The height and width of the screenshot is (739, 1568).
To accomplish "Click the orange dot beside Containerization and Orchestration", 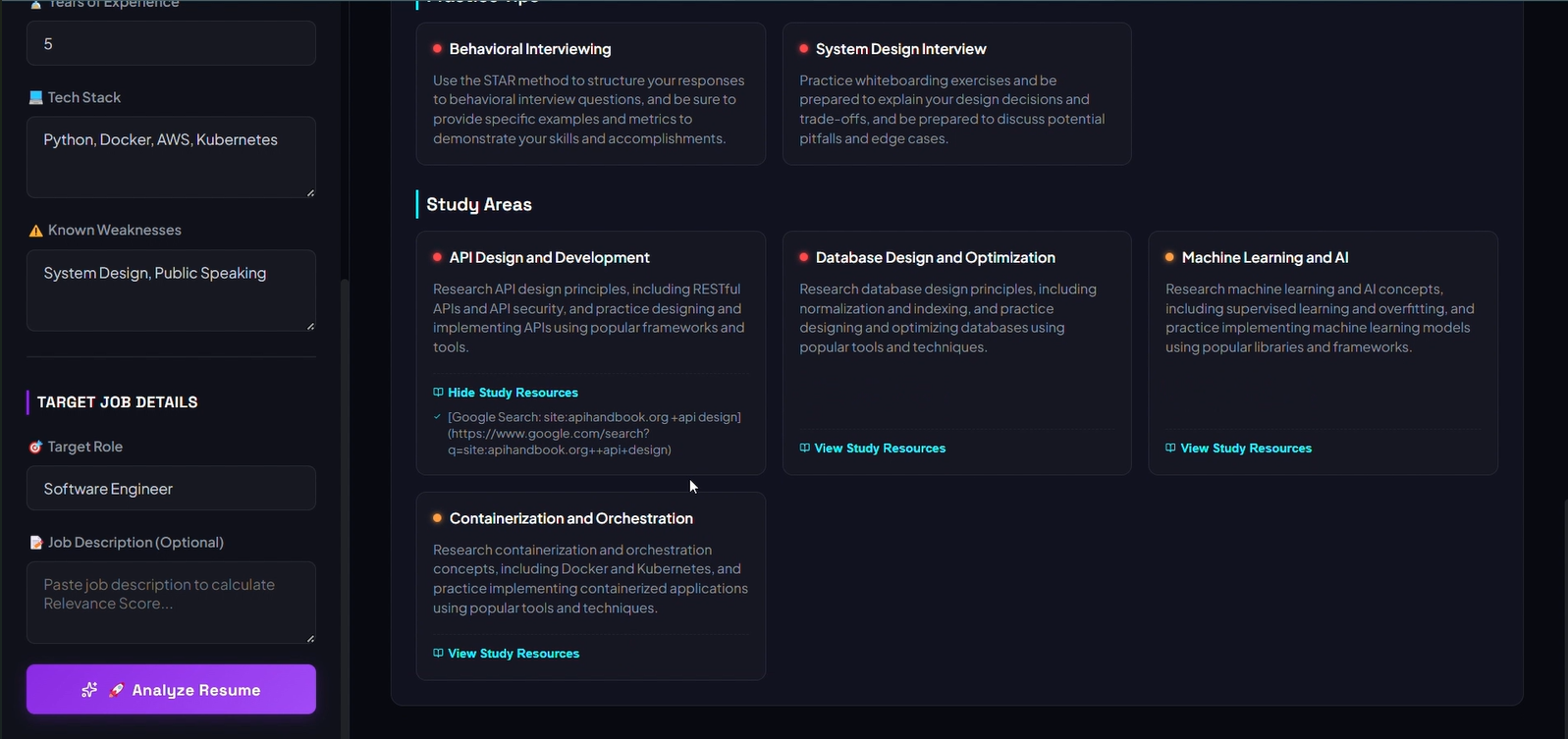I will tap(437, 518).
